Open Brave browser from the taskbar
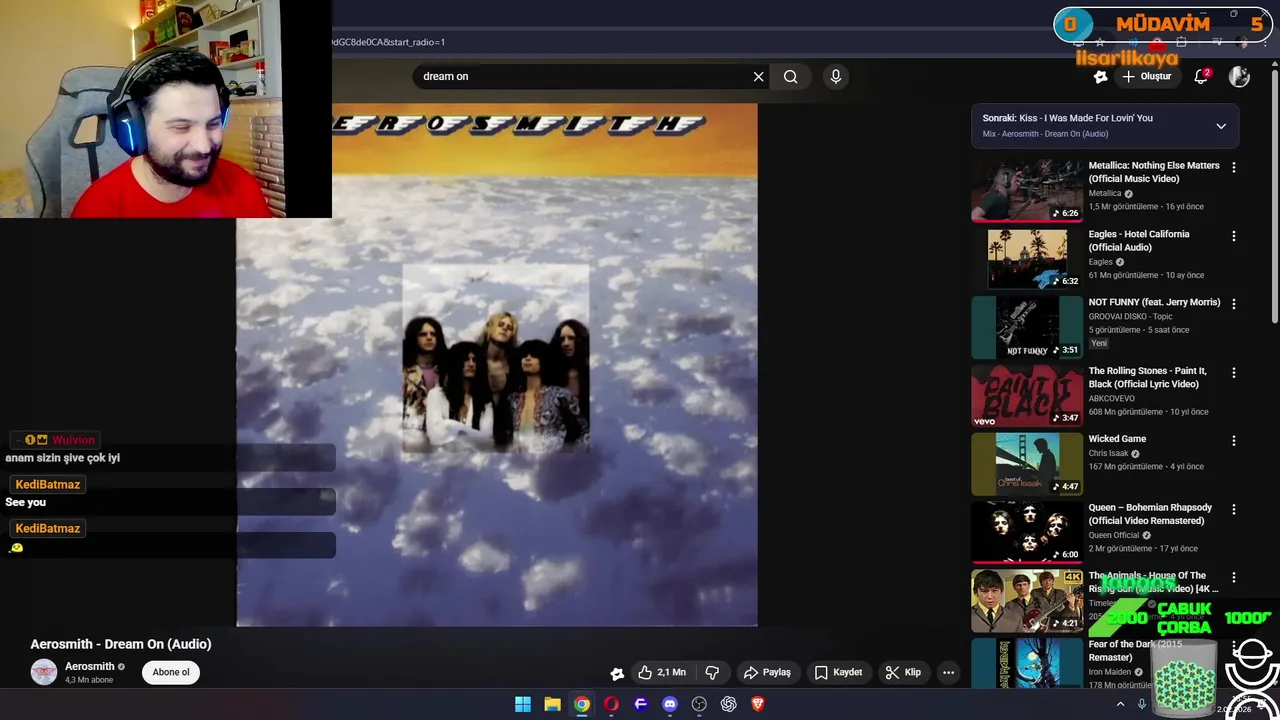Screen dimensions: 1280x720 pyautogui.click(x=758, y=704)
